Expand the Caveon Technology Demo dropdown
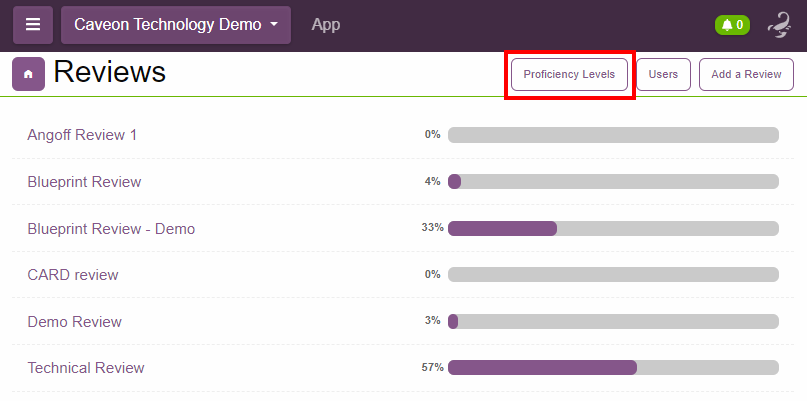This screenshot has width=807, height=401. click(176, 25)
